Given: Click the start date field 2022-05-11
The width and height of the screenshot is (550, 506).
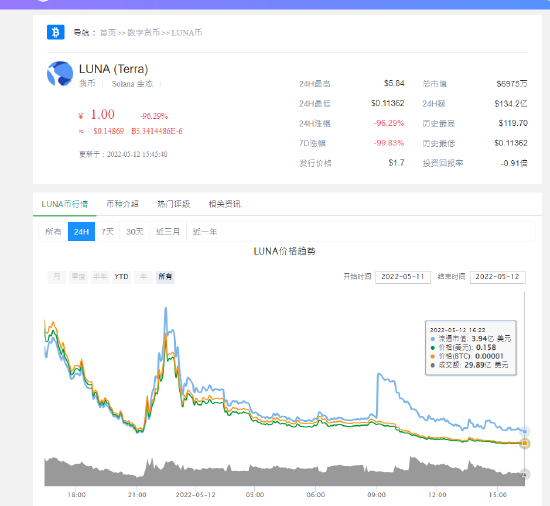Looking at the screenshot, I should tap(403, 277).
